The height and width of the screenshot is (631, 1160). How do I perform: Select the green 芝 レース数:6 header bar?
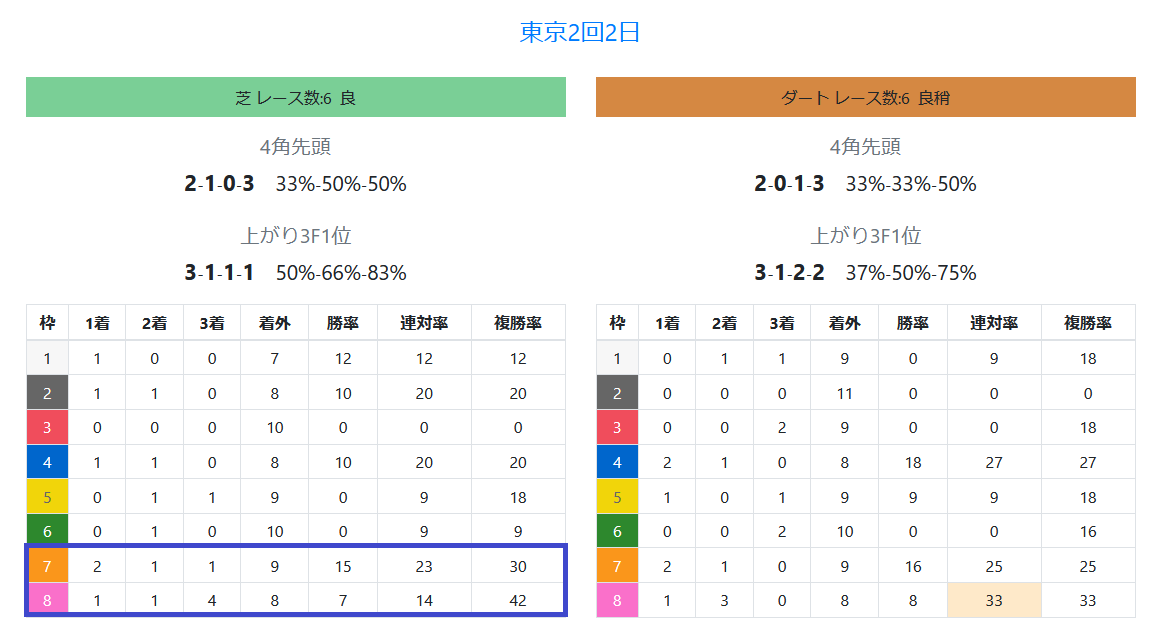coord(296,97)
